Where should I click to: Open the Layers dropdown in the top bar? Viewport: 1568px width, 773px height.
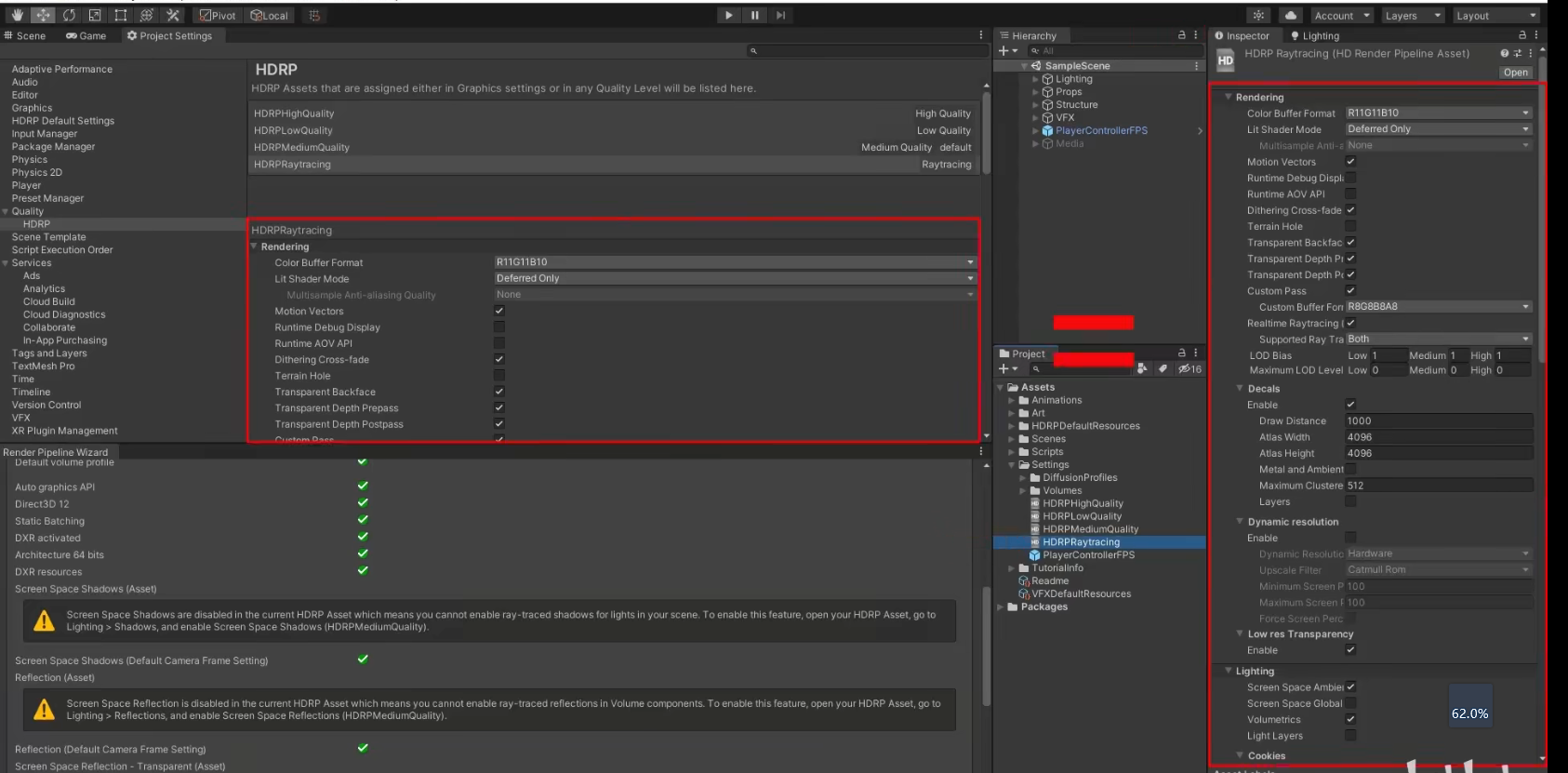[x=1413, y=15]
